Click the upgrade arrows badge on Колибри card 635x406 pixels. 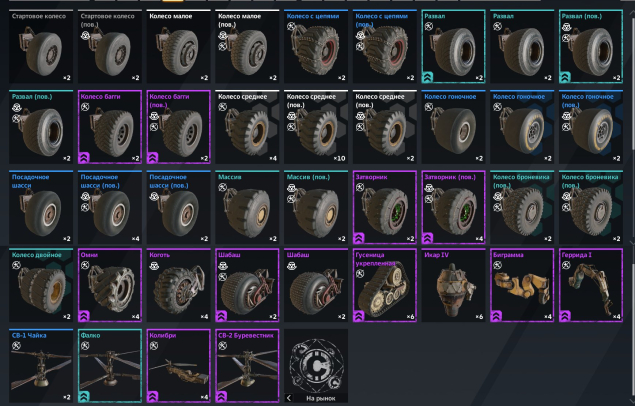pyautogui.click(x=153, y=397)
